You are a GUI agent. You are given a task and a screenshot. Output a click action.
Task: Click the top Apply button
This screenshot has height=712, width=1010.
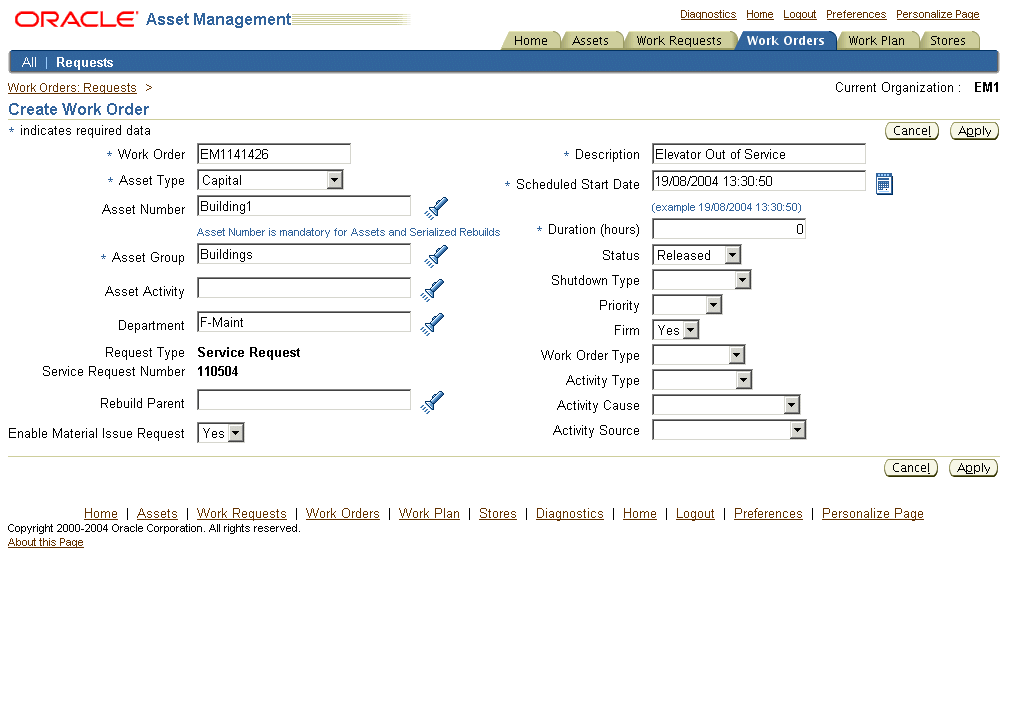[x=975, y=131]
